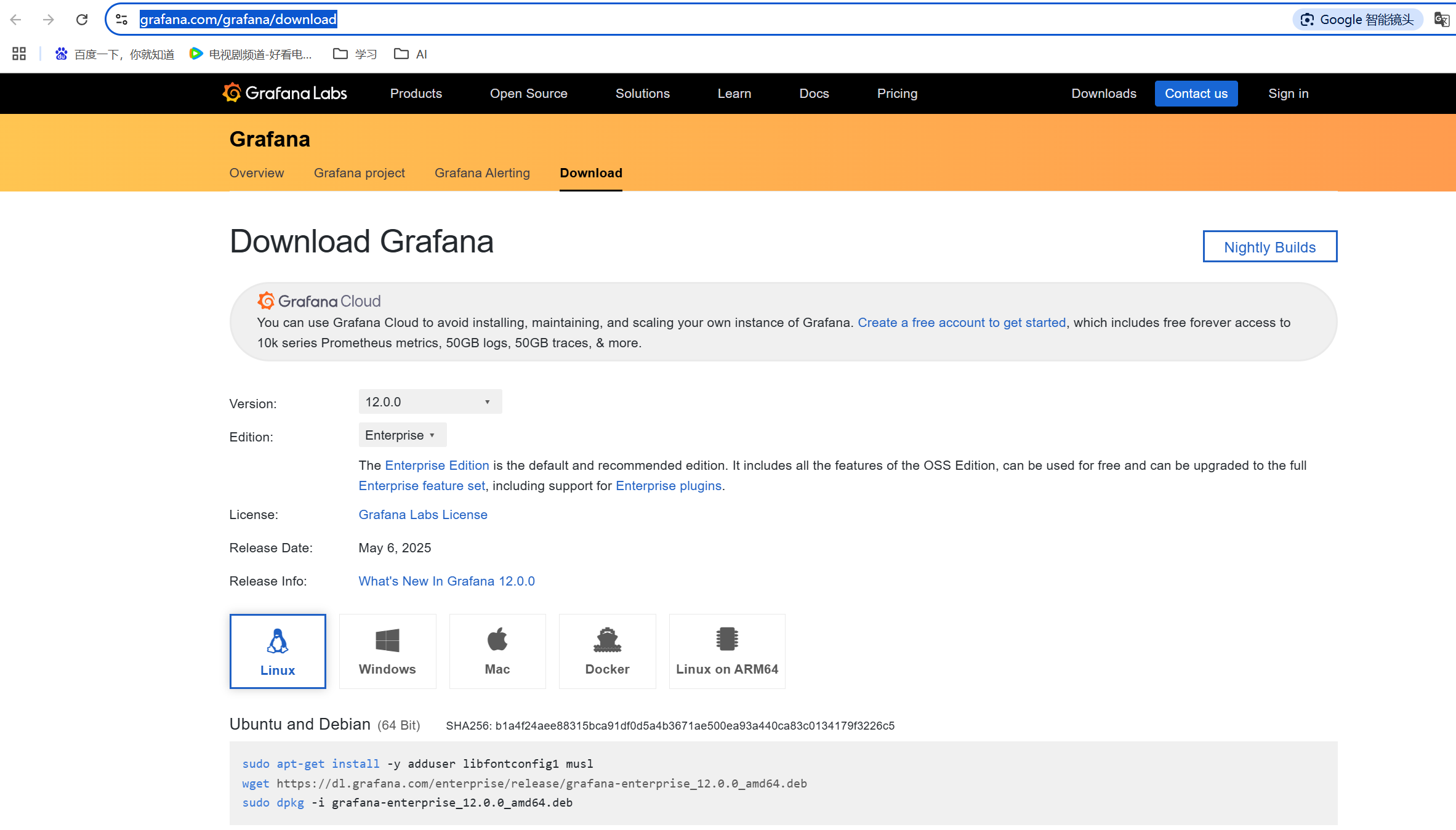Open the Enterprise Edition link
The height and width of the screenshot is (830, 1456).
(437, 465)
